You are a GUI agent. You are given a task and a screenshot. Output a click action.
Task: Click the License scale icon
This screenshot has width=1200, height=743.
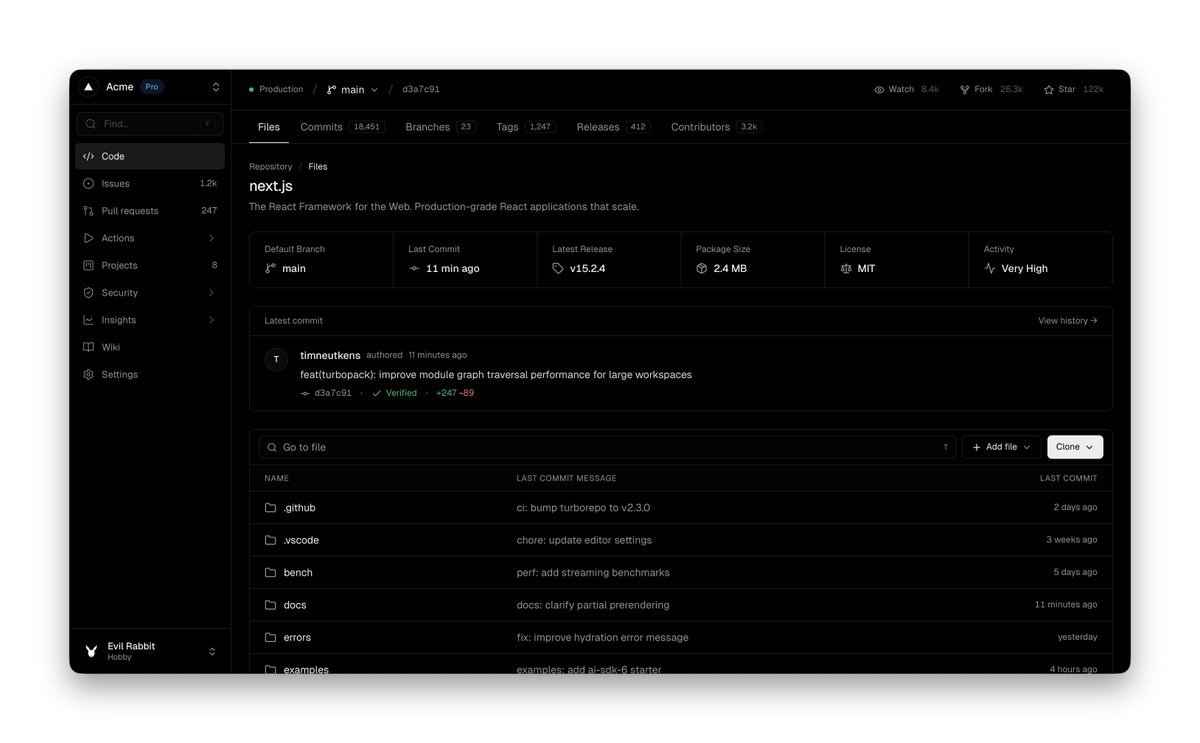(846, 268)
